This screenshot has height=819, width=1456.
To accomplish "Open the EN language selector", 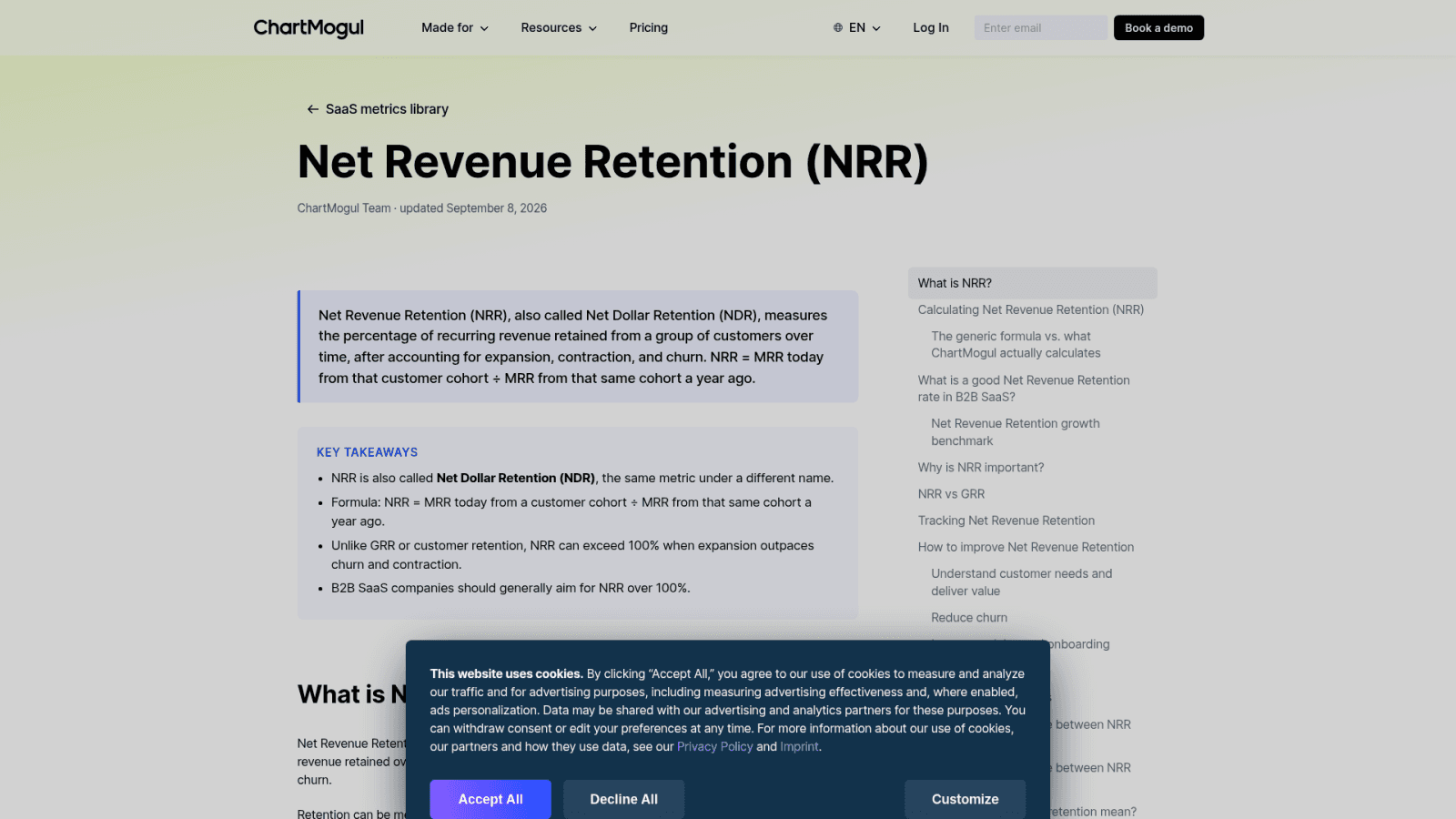I will point(857,28).
